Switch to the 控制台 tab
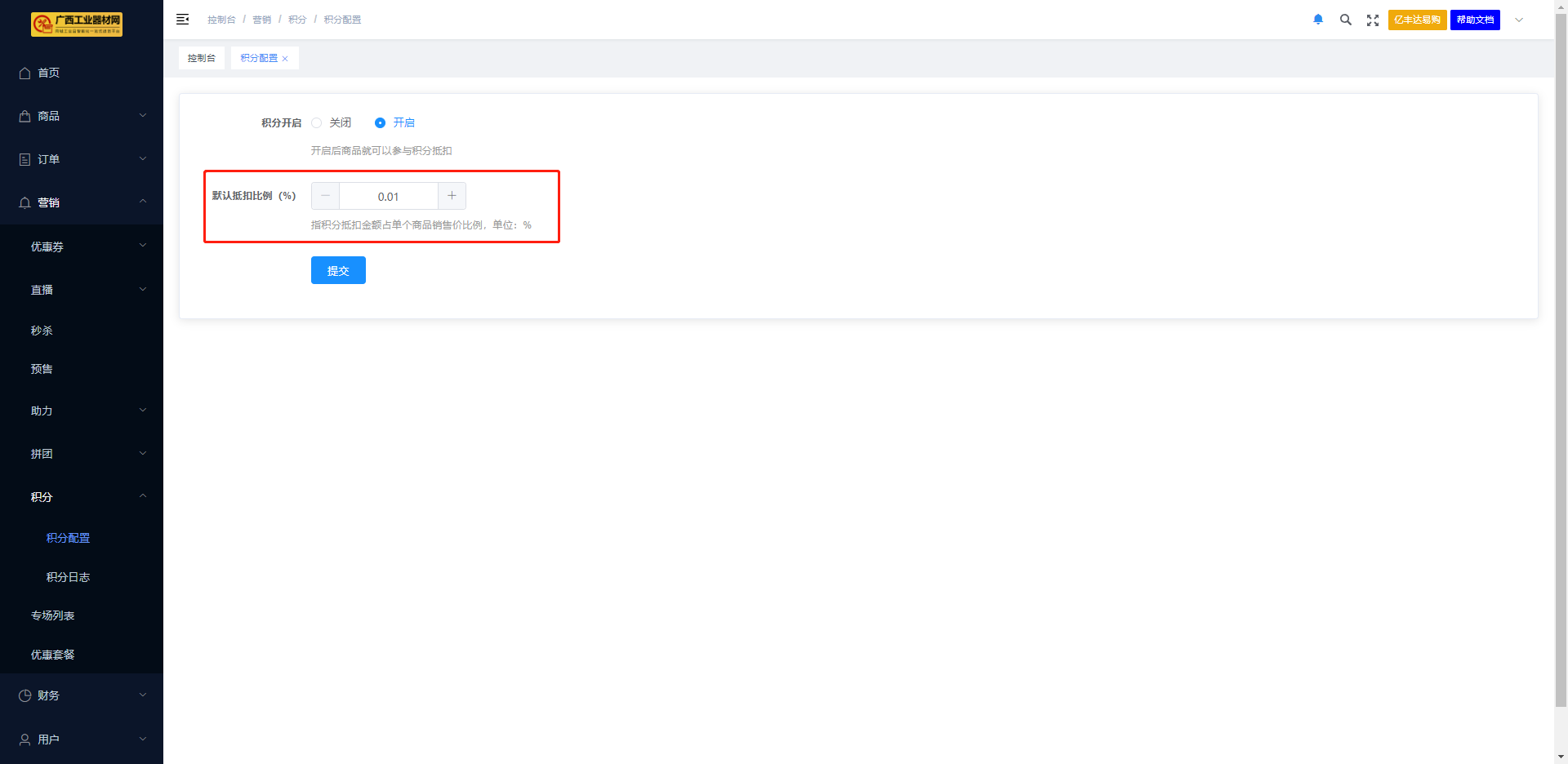Screen dimensions: 1568x764 [x=202, y=58]
